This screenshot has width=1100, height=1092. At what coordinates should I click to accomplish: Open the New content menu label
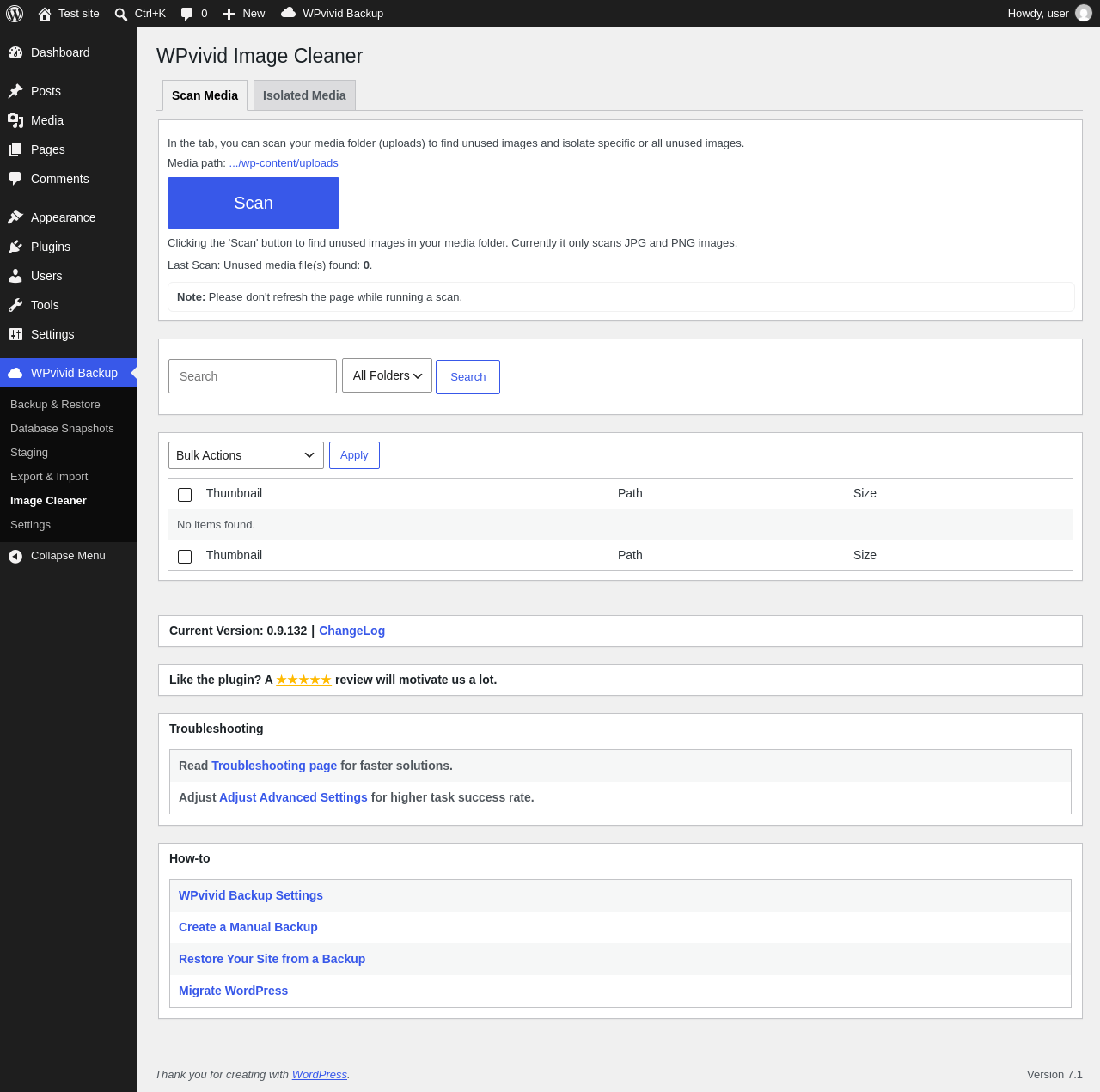coord(254,14)
